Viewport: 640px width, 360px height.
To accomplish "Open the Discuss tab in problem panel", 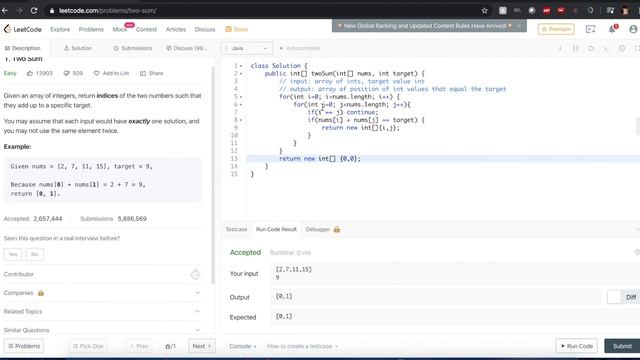I will point(187,48).
